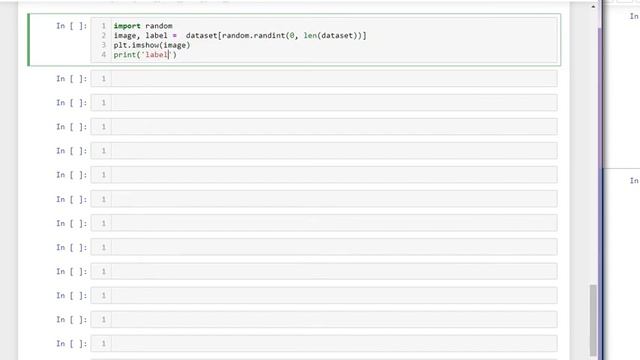Click the print('label') line
The height and width of the screenshot is (360, 640).
click(x=145, y=55)
